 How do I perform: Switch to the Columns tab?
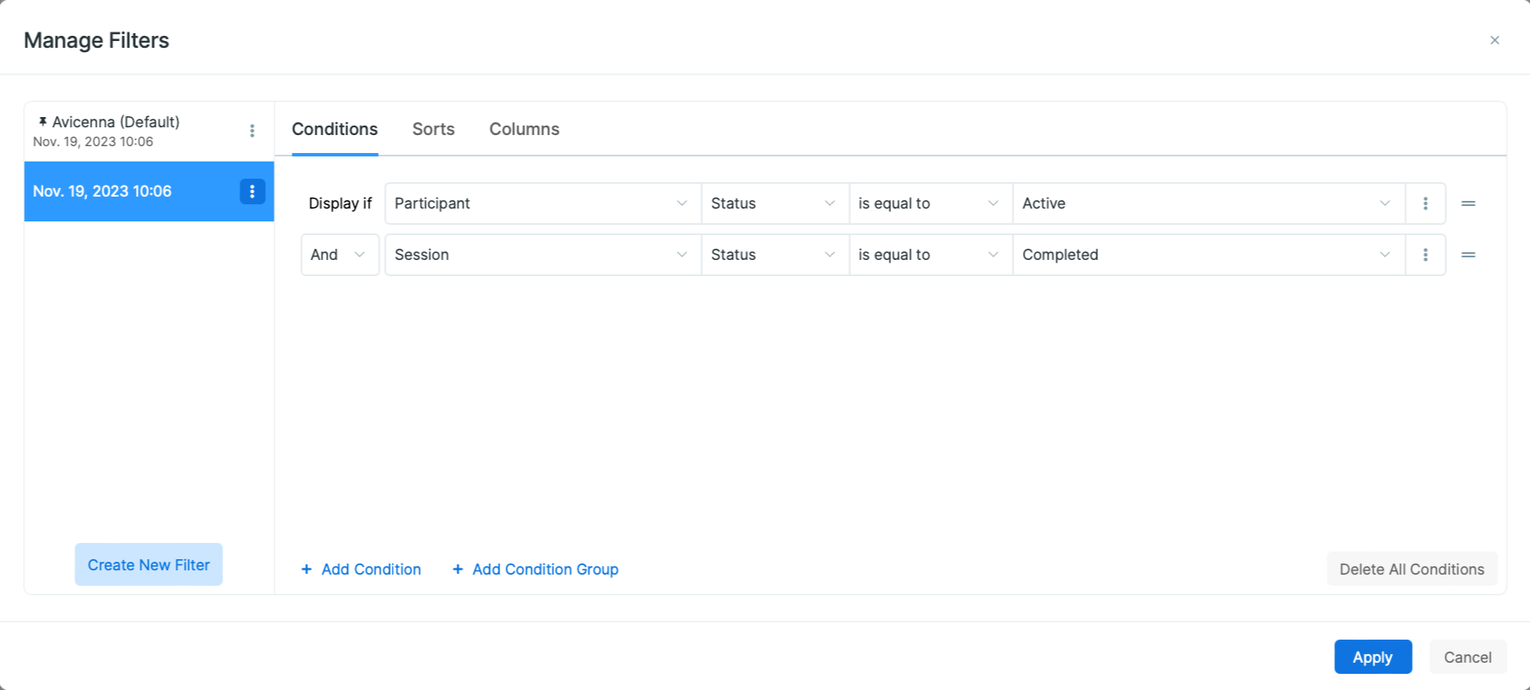coord(524,129)
